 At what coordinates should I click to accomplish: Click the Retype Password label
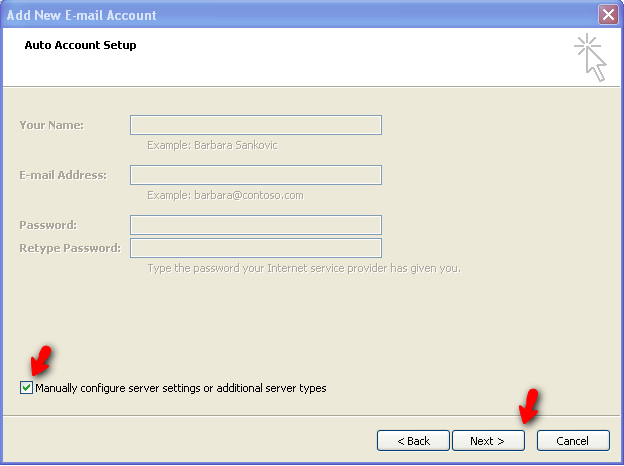tap(69, 248)
